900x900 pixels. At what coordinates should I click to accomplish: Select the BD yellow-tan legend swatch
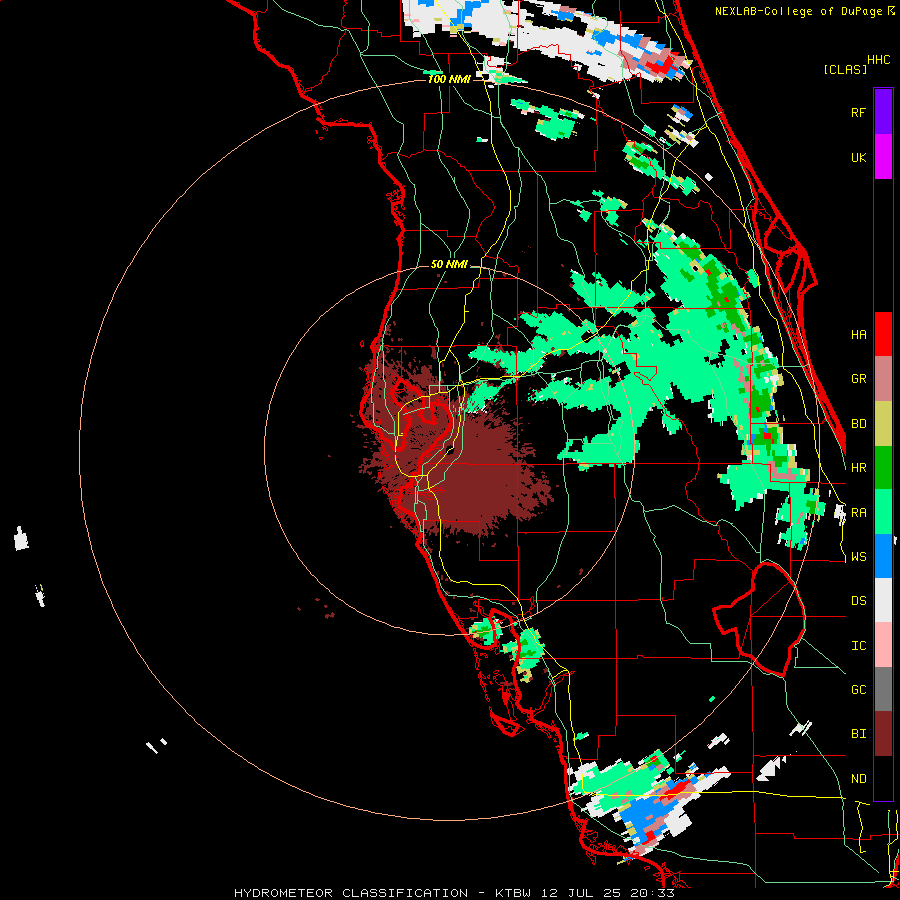(883, 424)
